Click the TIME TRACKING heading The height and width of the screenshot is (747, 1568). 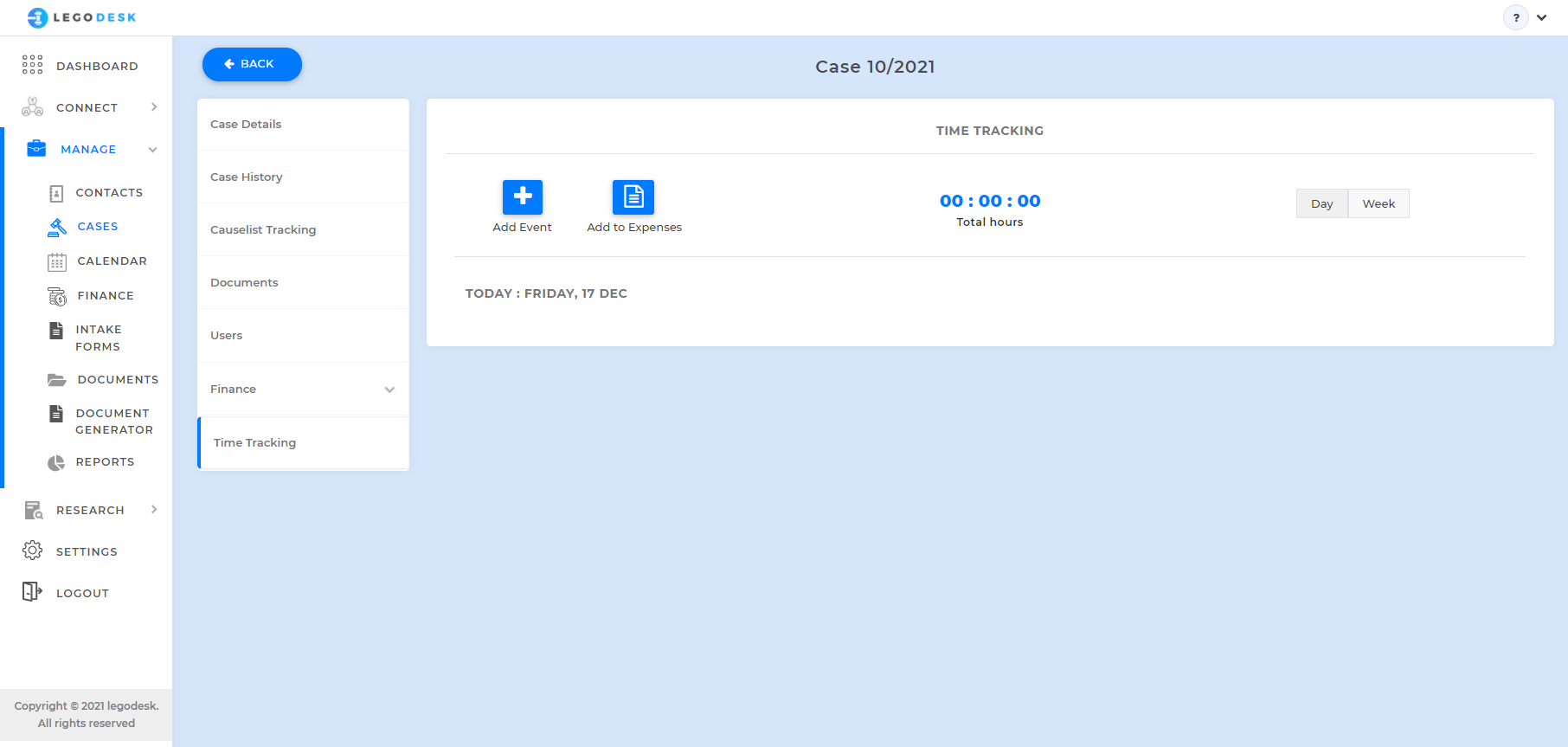(990, 131)
